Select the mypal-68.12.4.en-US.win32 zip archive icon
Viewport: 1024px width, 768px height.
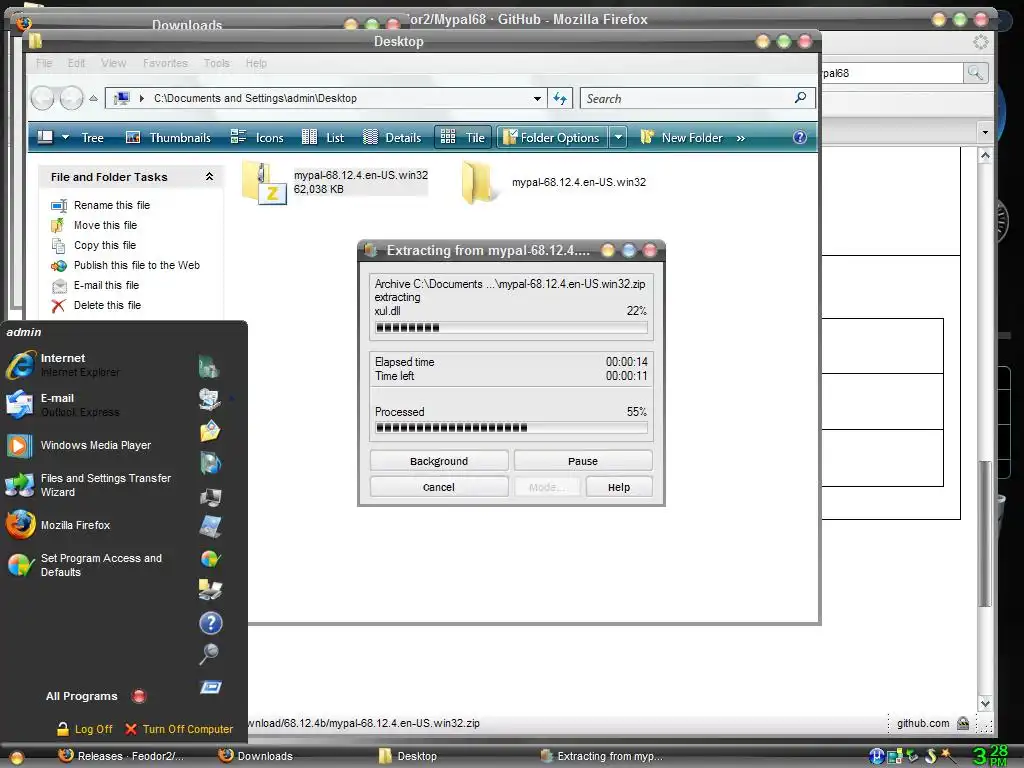pyautogui.click(x=264, y=182)
